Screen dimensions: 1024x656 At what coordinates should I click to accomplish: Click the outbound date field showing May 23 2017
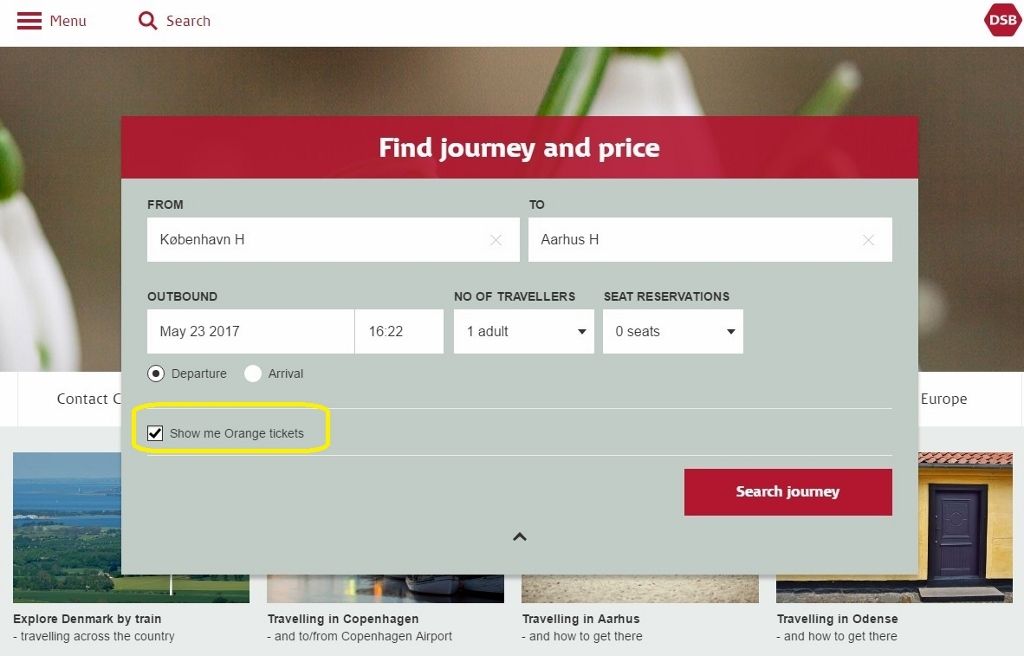[250, 331]
